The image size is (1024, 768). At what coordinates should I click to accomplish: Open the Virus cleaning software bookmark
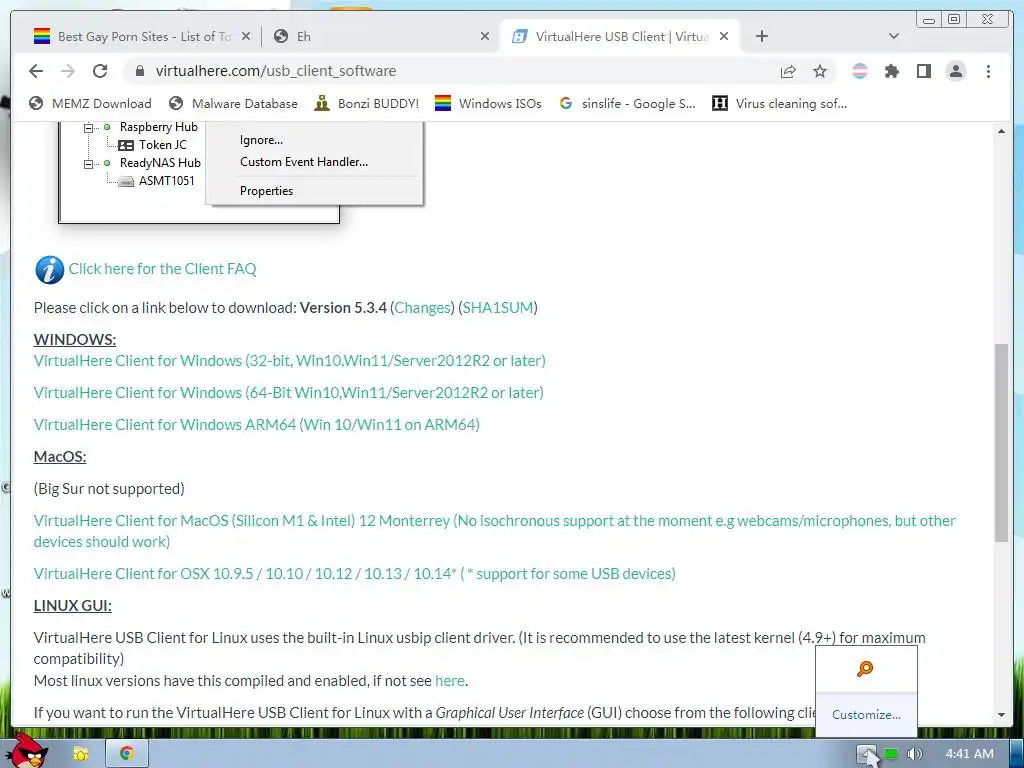[779, 103]
